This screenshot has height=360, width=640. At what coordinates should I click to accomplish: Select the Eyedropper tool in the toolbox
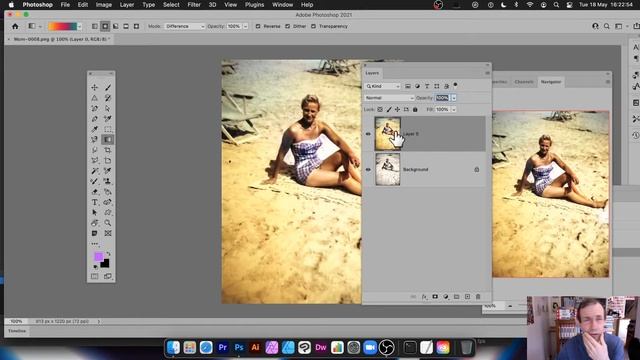click(x=94, y=129)
